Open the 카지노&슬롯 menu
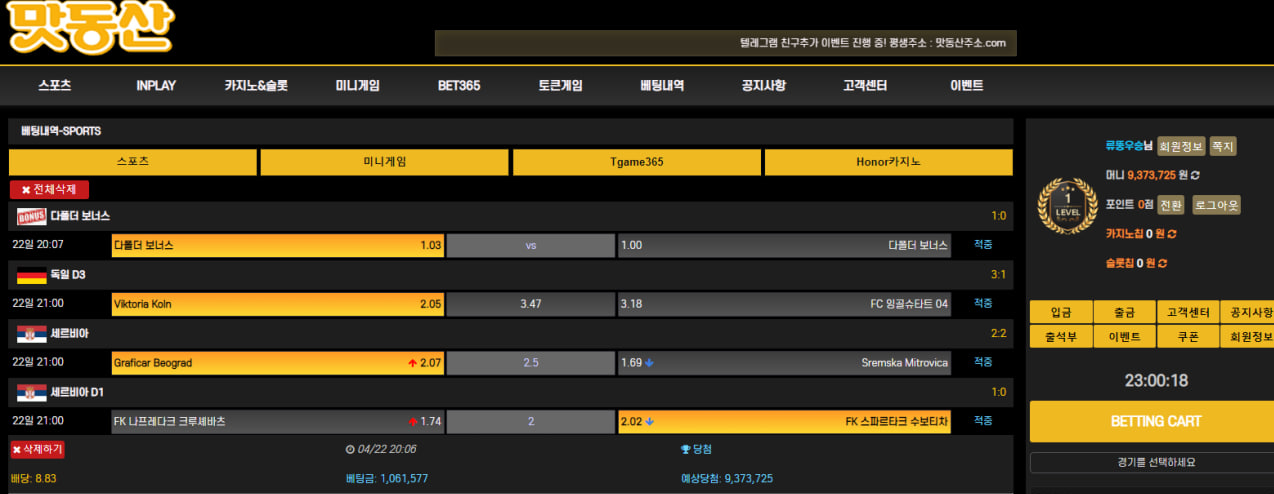Screen dimensions: 1274x494 pos(256,86)
